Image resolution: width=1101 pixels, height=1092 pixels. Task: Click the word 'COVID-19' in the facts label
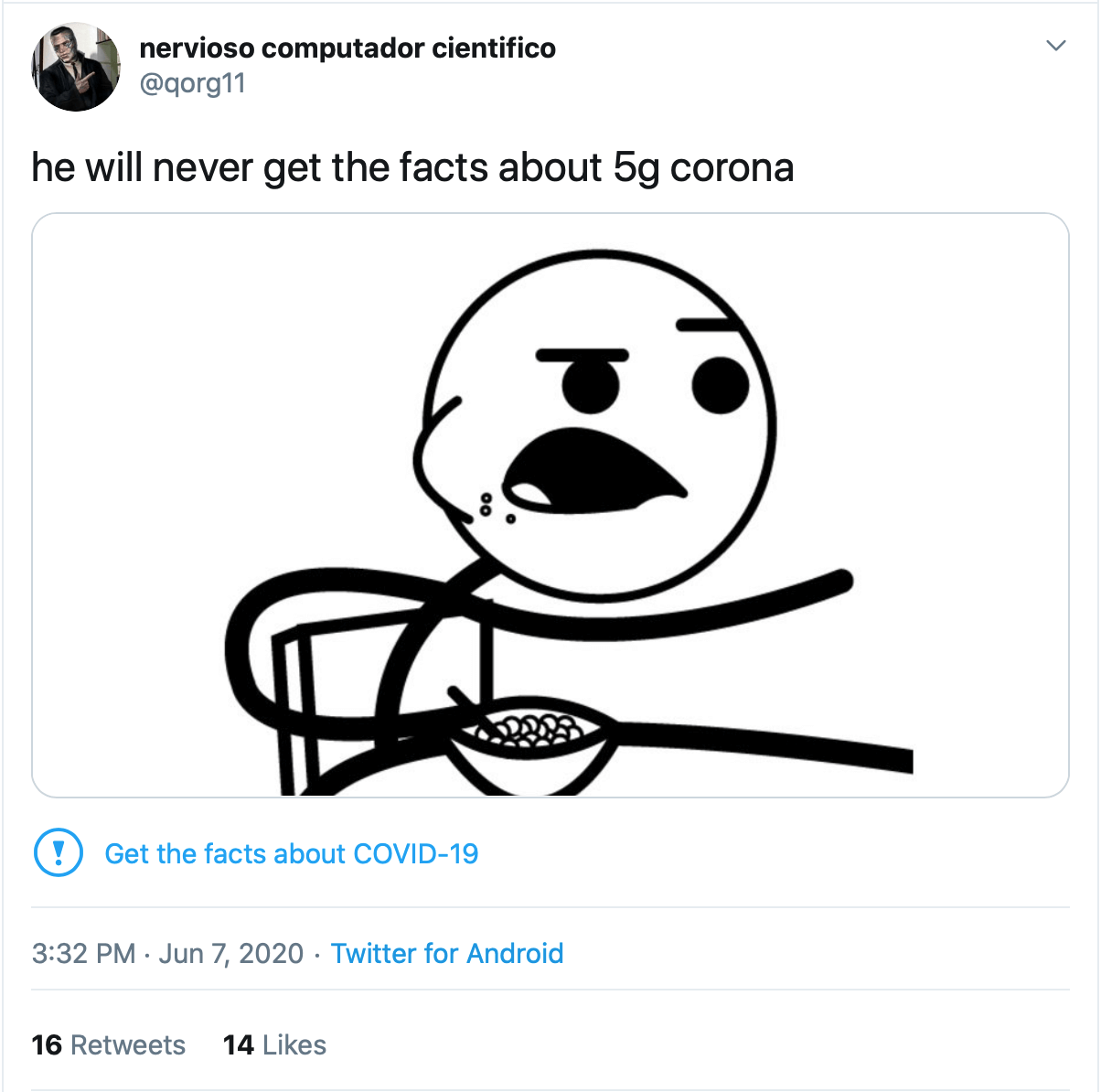pyautogui.click(x=416, y=853)
